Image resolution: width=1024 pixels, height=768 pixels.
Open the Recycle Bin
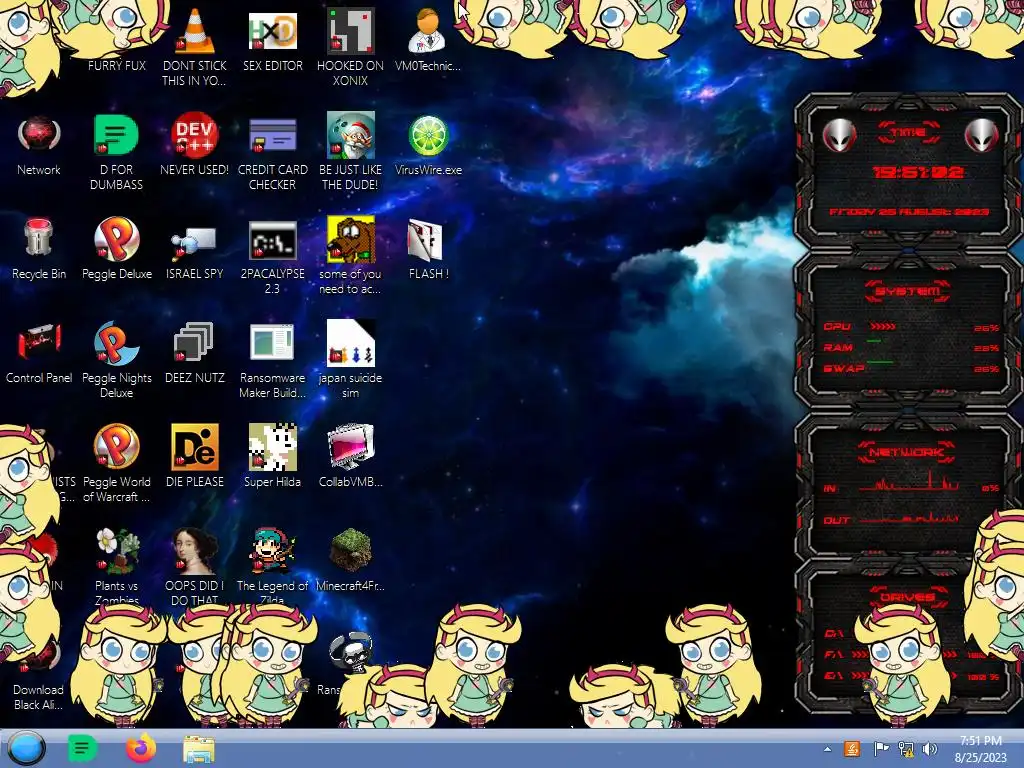tap(39, 248)
